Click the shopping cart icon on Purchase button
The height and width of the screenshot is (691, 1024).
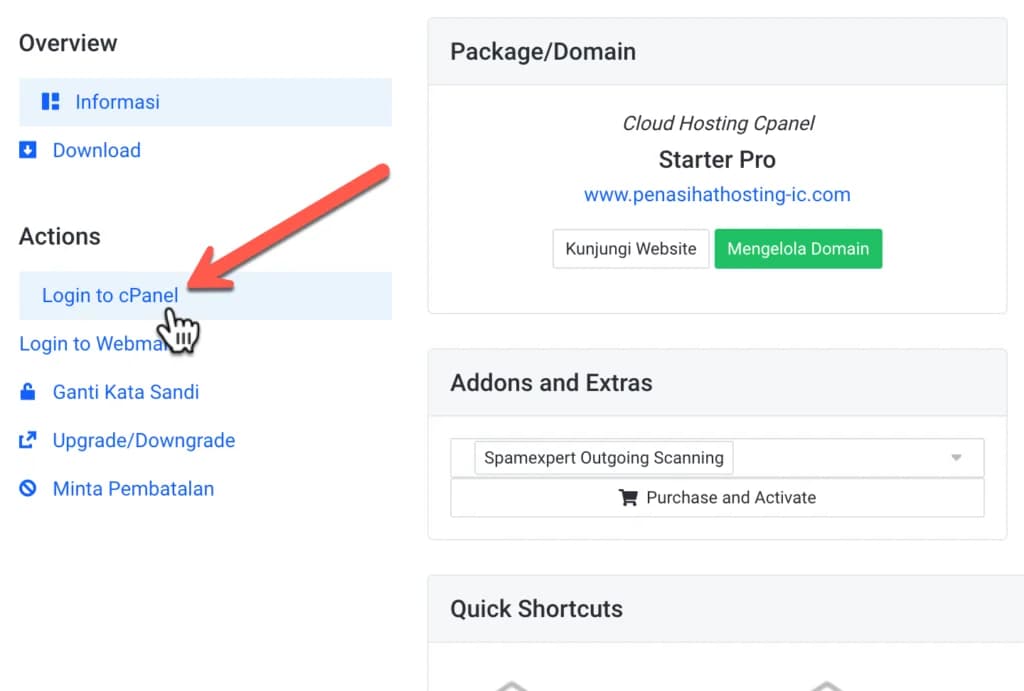[628, 497]
